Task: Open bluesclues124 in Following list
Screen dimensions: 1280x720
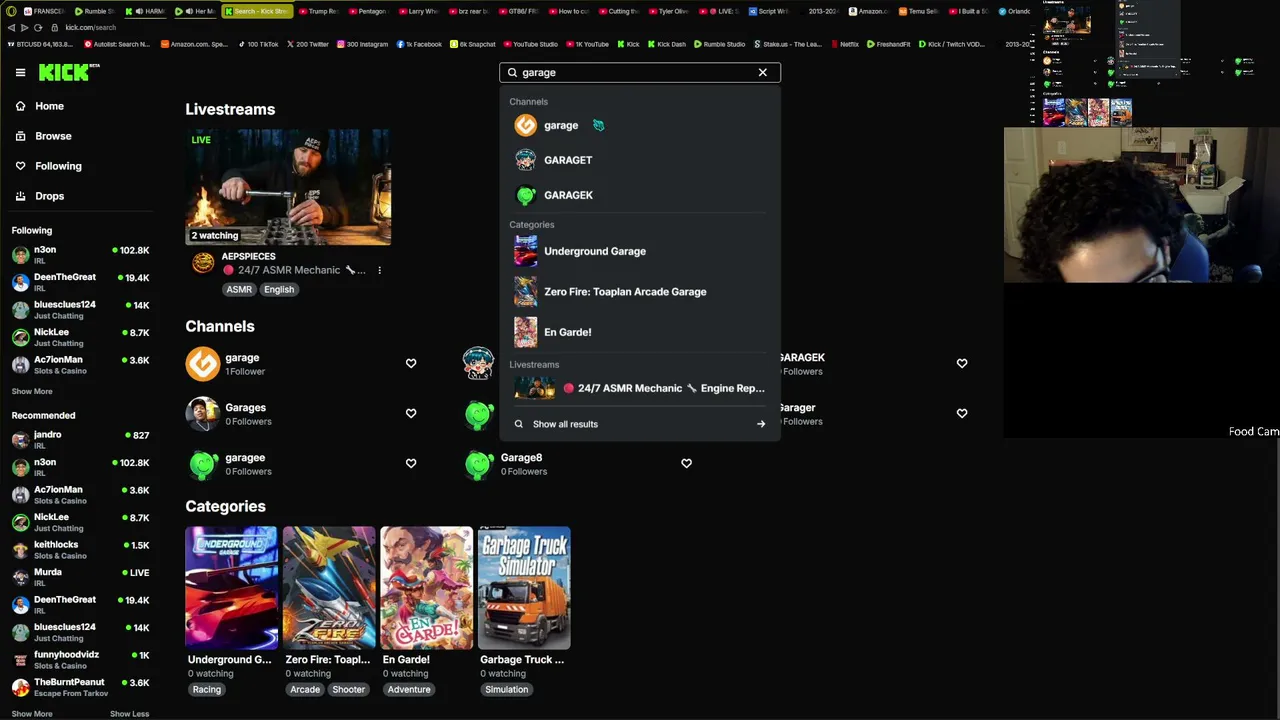Action: pos(80,310)
